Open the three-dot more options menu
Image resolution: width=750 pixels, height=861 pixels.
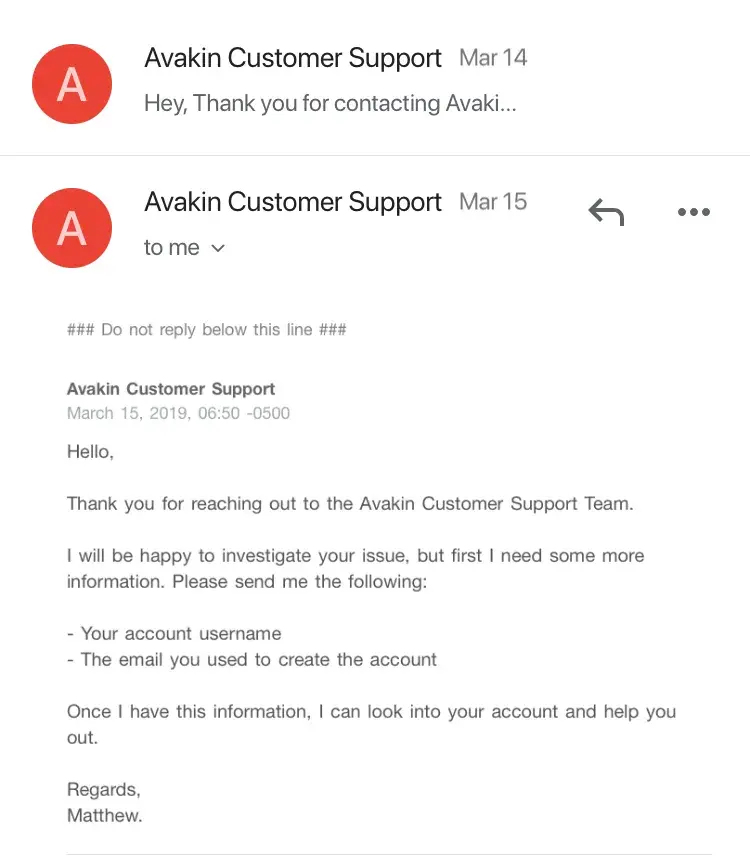click(693, 212)
